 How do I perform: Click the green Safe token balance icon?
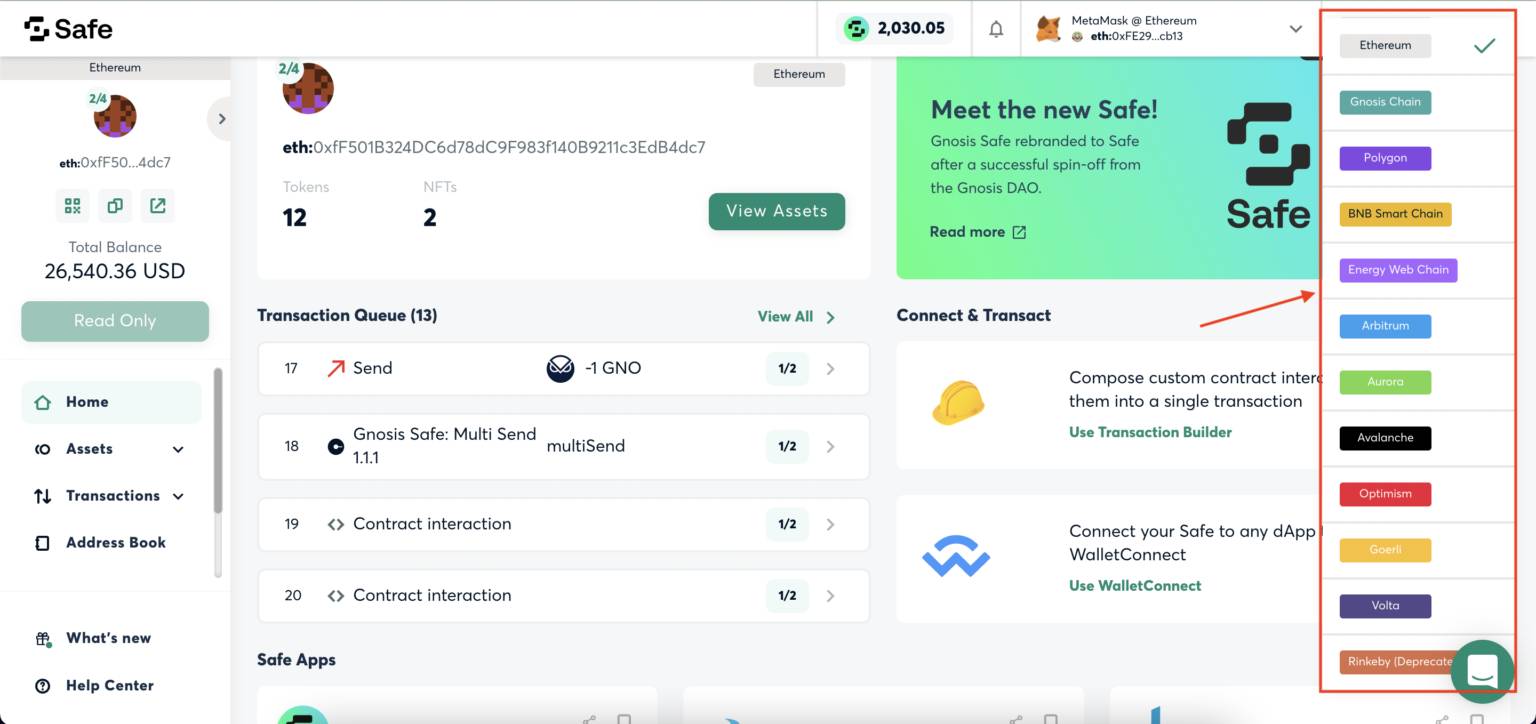[856, 28]
